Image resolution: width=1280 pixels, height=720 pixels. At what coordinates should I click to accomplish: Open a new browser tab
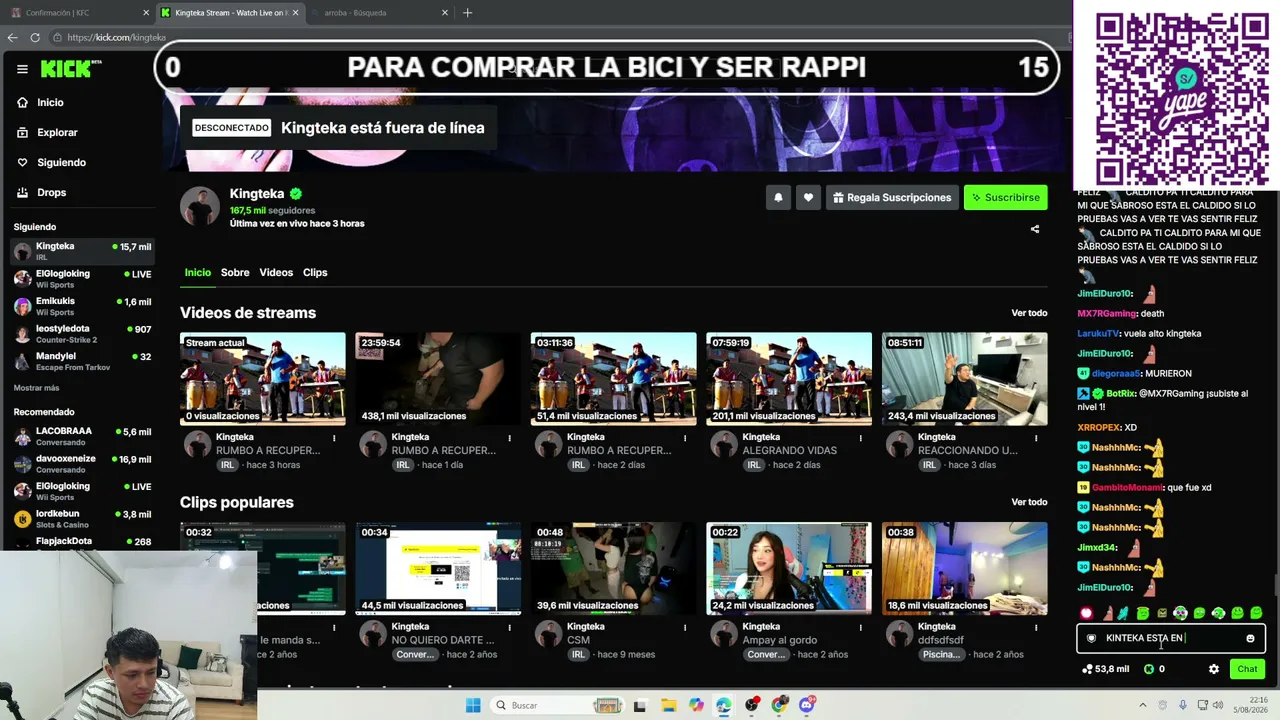[x=467, y=13]
